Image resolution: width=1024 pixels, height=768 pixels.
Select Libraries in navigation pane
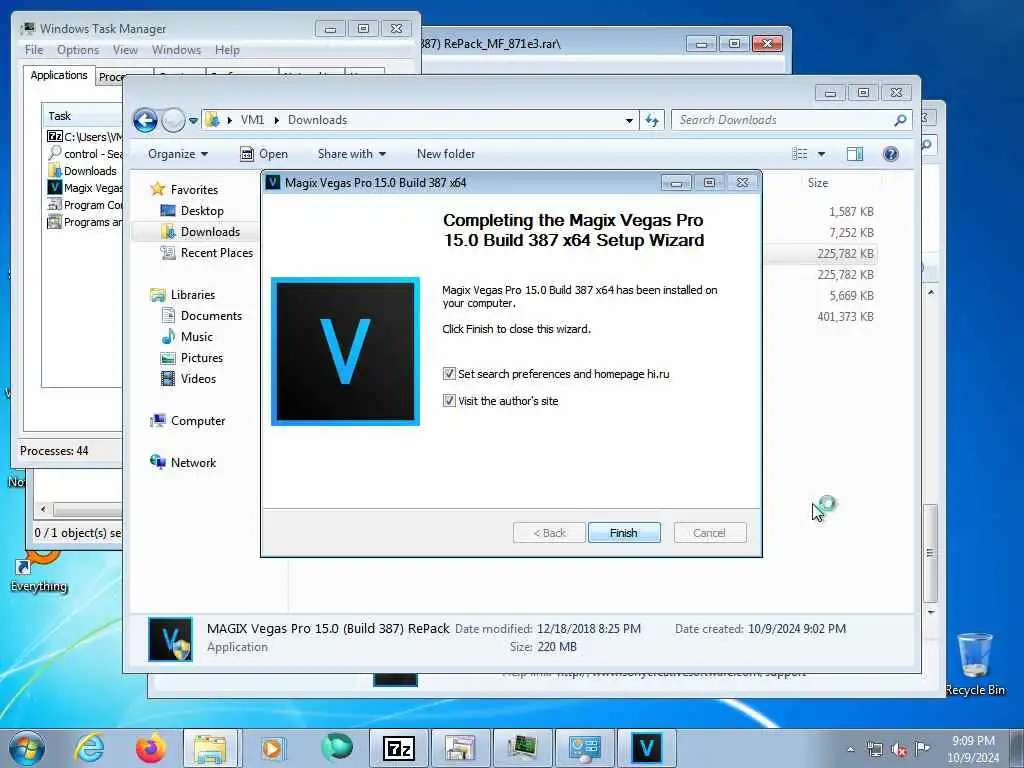tap(193, 295)
